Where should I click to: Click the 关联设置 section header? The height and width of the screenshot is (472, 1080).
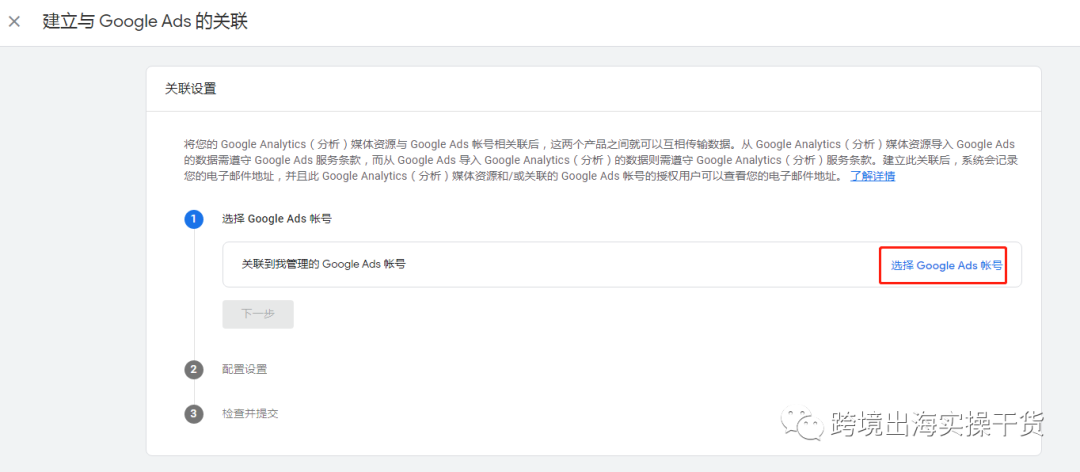click(191, 88)
